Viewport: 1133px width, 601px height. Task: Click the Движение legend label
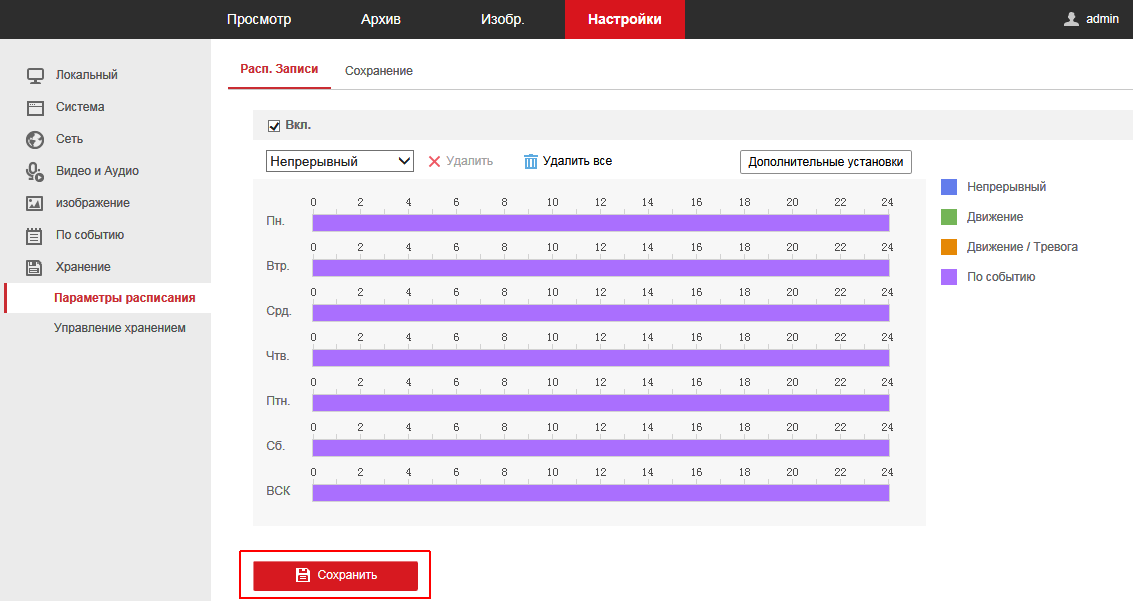tap(995, 217)
